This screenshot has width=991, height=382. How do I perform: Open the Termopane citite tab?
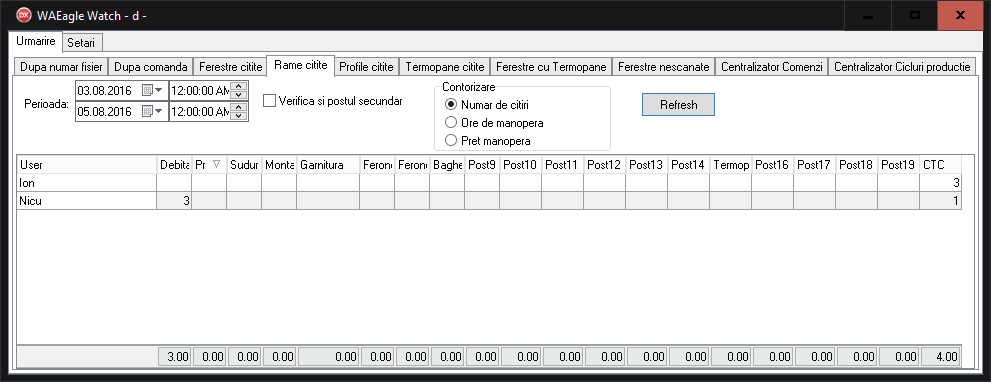point(445,66)
